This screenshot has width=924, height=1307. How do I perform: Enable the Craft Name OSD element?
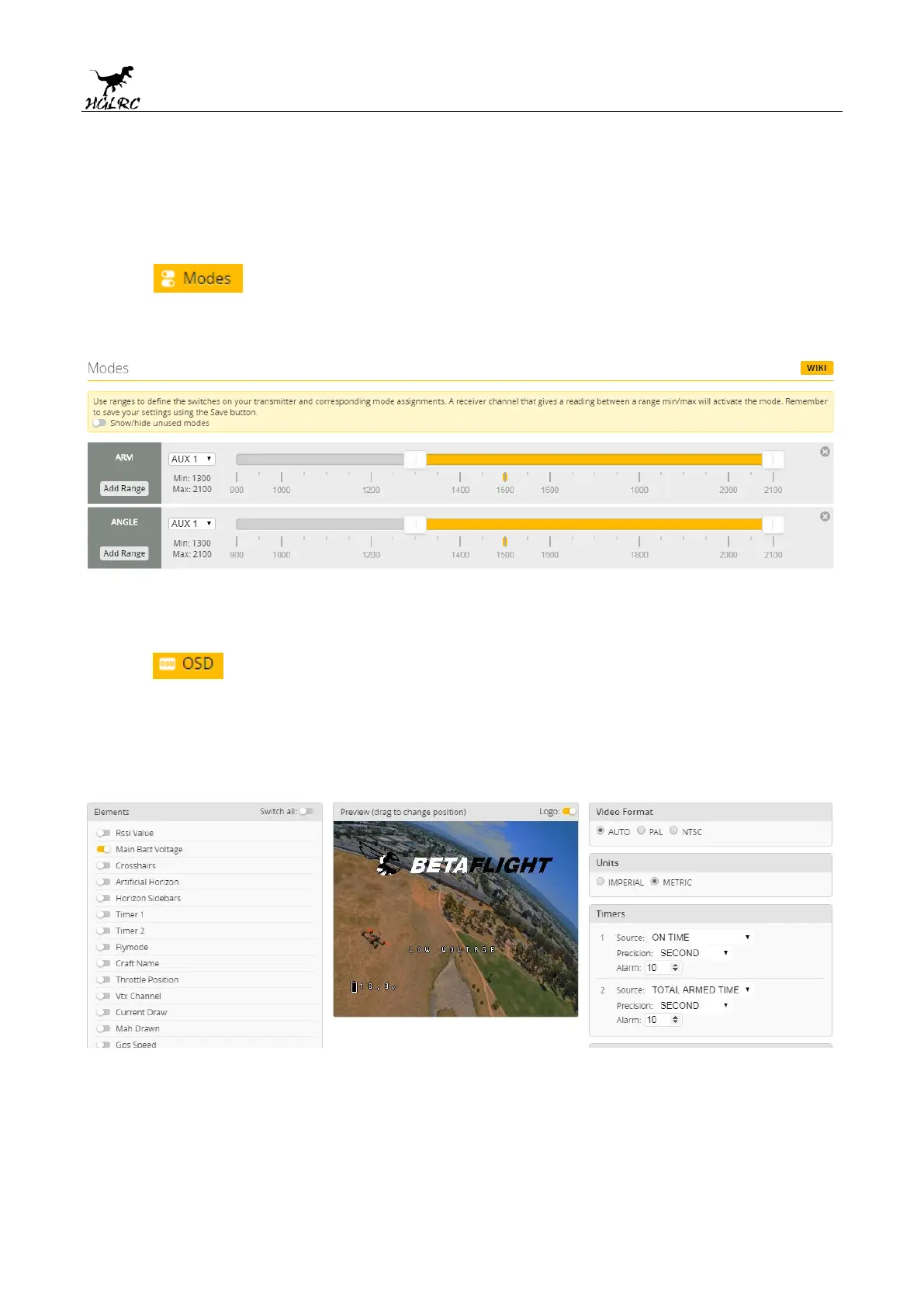click(x=103, y=963)
